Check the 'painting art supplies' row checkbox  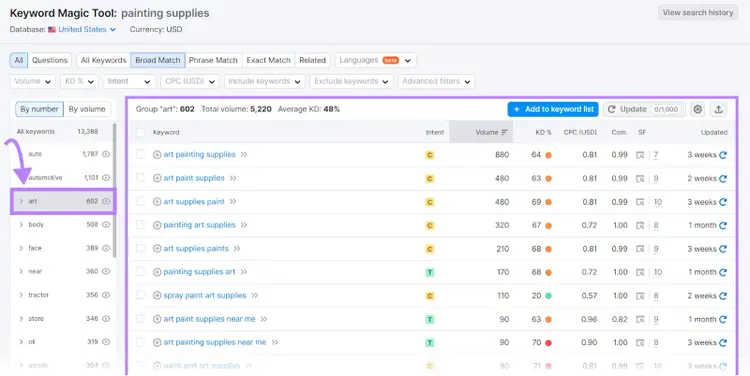[x=140, y=225]
